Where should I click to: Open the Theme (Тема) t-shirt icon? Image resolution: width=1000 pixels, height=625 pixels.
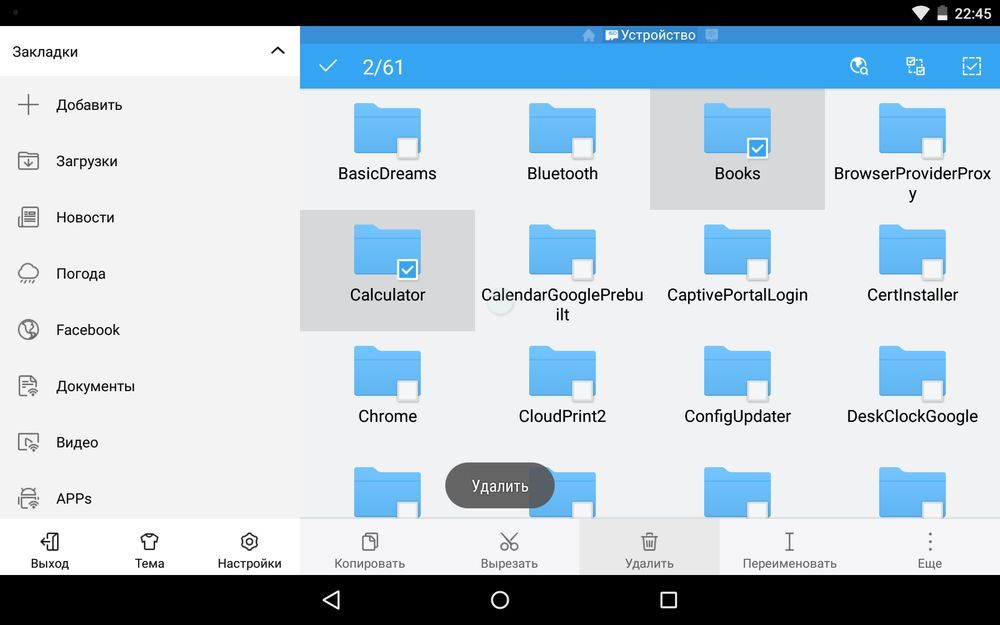149,542
